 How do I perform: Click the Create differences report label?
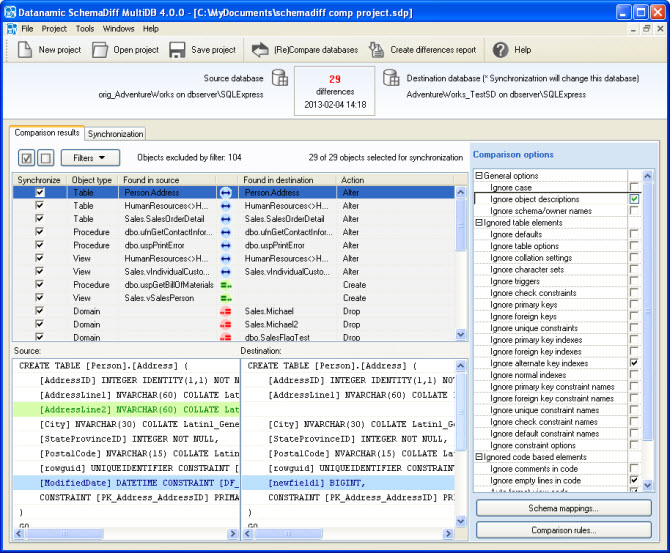tap(433, 50)
